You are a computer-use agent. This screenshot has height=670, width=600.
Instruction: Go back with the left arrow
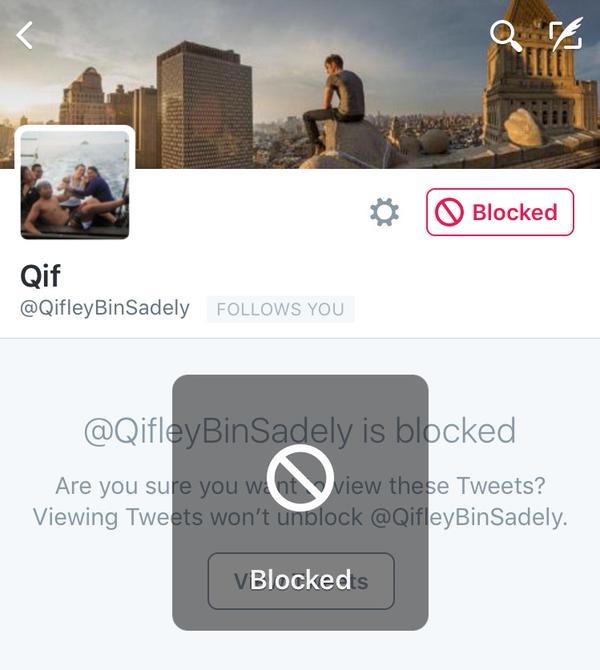click(x=25, y=36)
